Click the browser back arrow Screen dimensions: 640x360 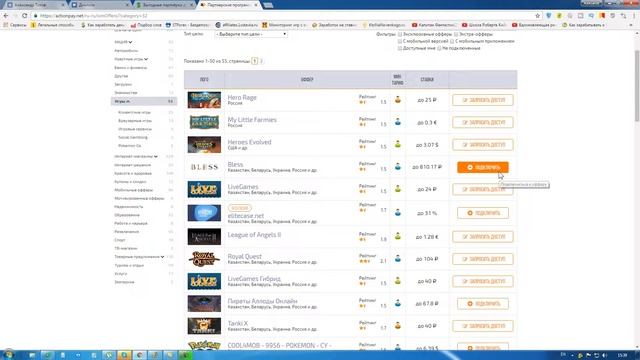pos(6,16)
